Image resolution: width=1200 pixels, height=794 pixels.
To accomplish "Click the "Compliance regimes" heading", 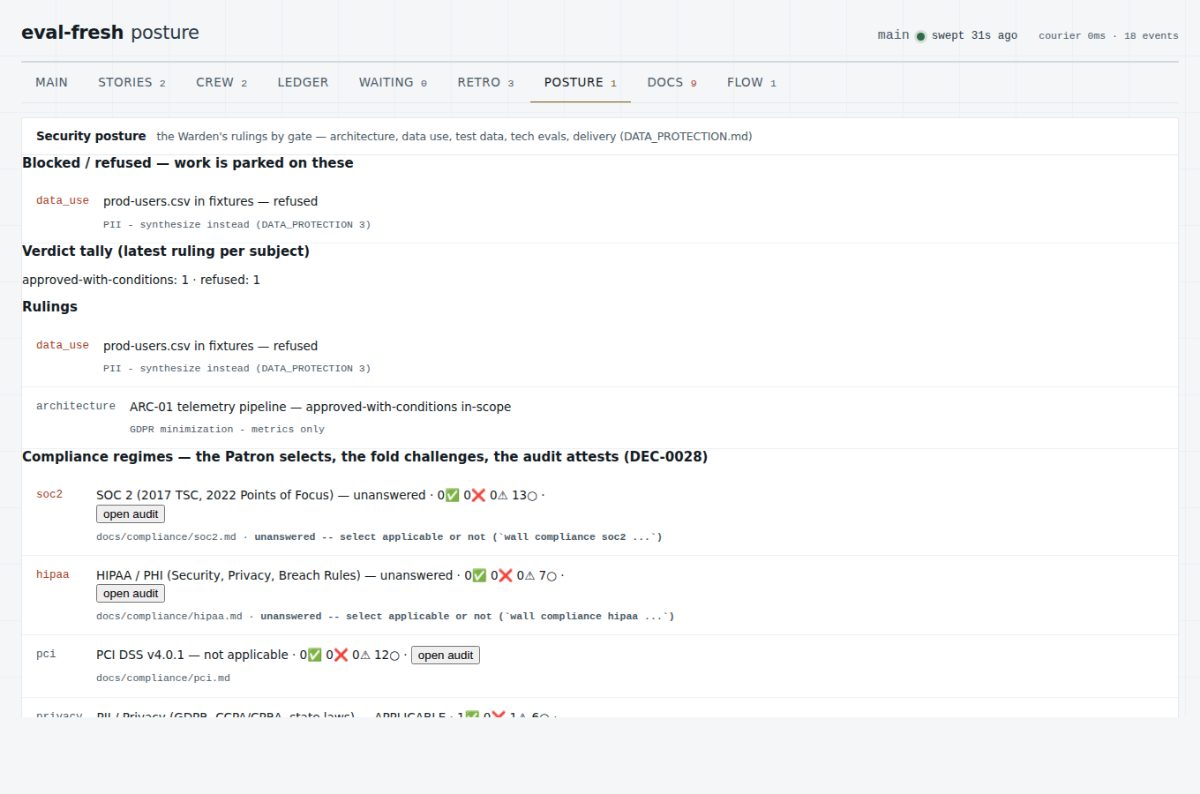I will tap(365, 457).
